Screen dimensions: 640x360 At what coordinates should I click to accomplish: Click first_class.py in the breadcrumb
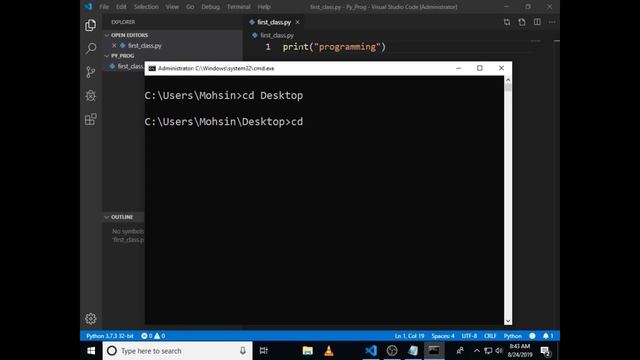pos(277,36)
